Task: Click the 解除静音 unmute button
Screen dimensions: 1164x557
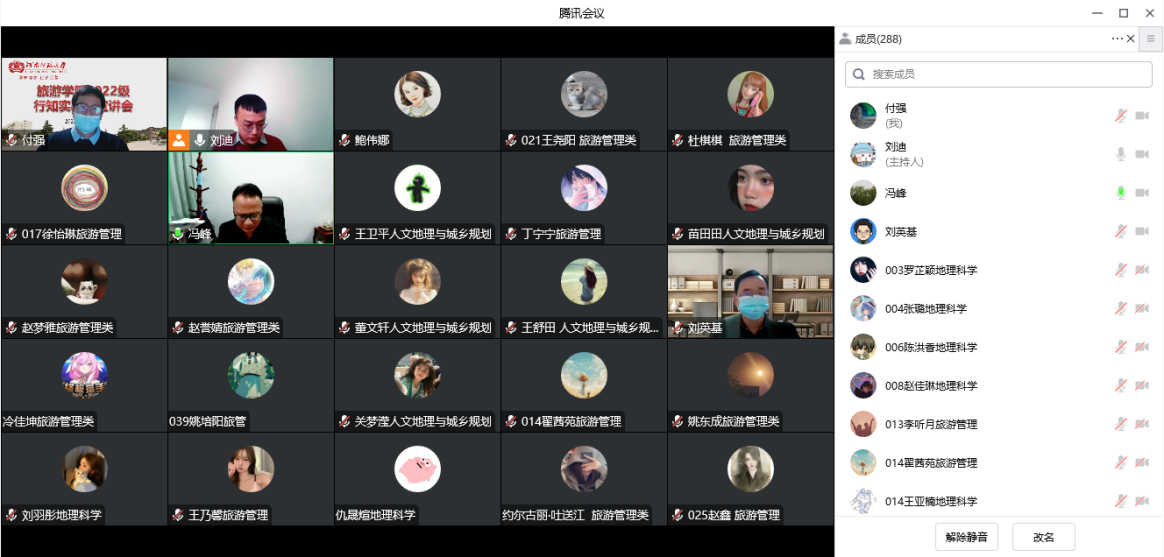Action: pyautogui.click(x=966, y=537)
